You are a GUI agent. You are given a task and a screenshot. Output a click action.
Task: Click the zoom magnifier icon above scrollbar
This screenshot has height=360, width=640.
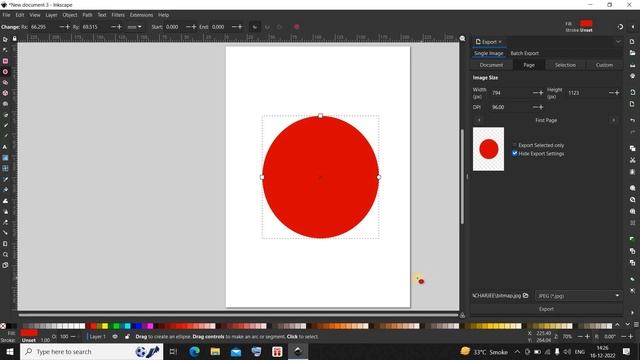pyautogui.click(x=462, y=38)
